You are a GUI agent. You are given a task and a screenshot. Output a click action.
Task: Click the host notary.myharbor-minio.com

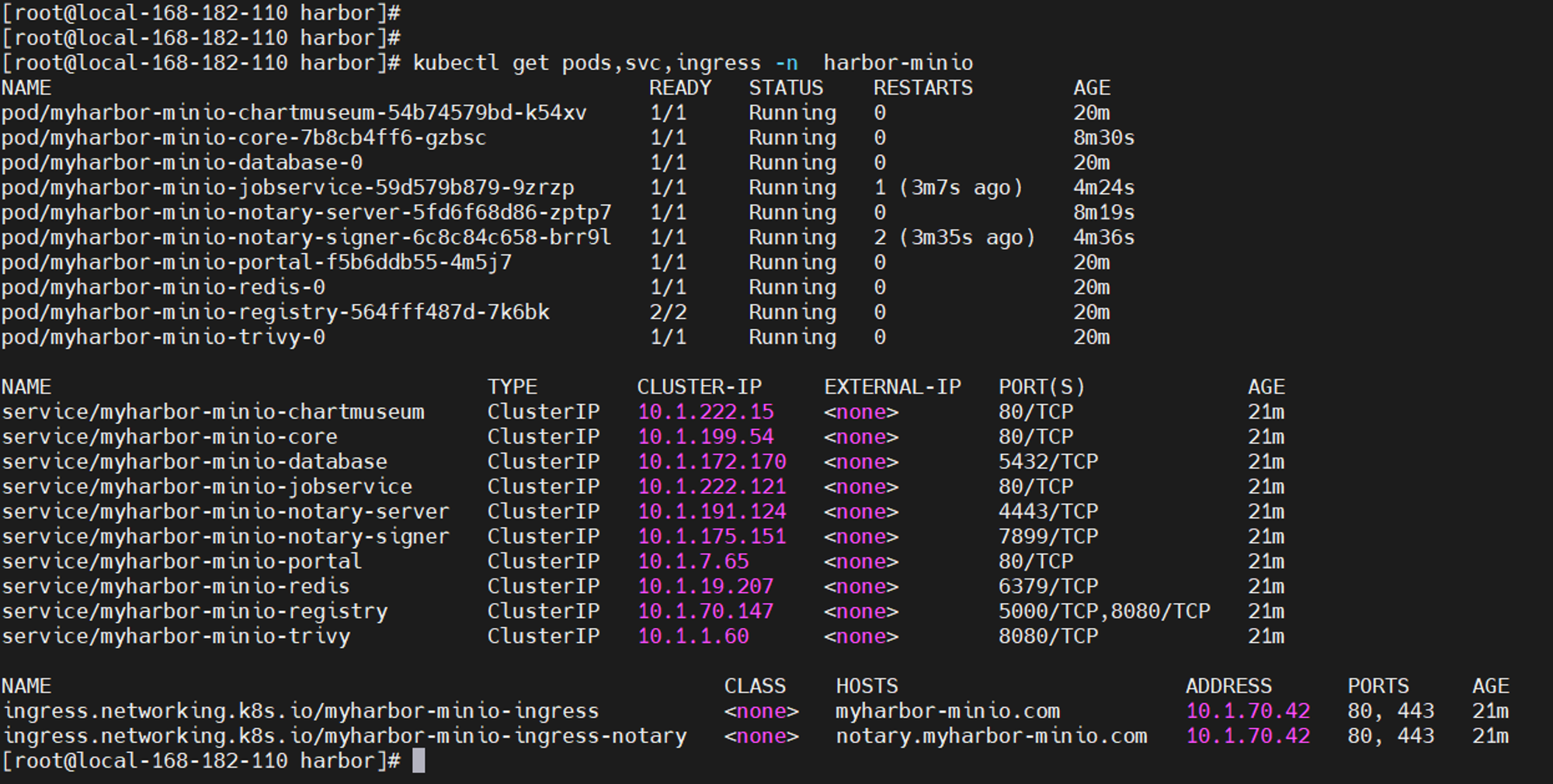(992, 735)
